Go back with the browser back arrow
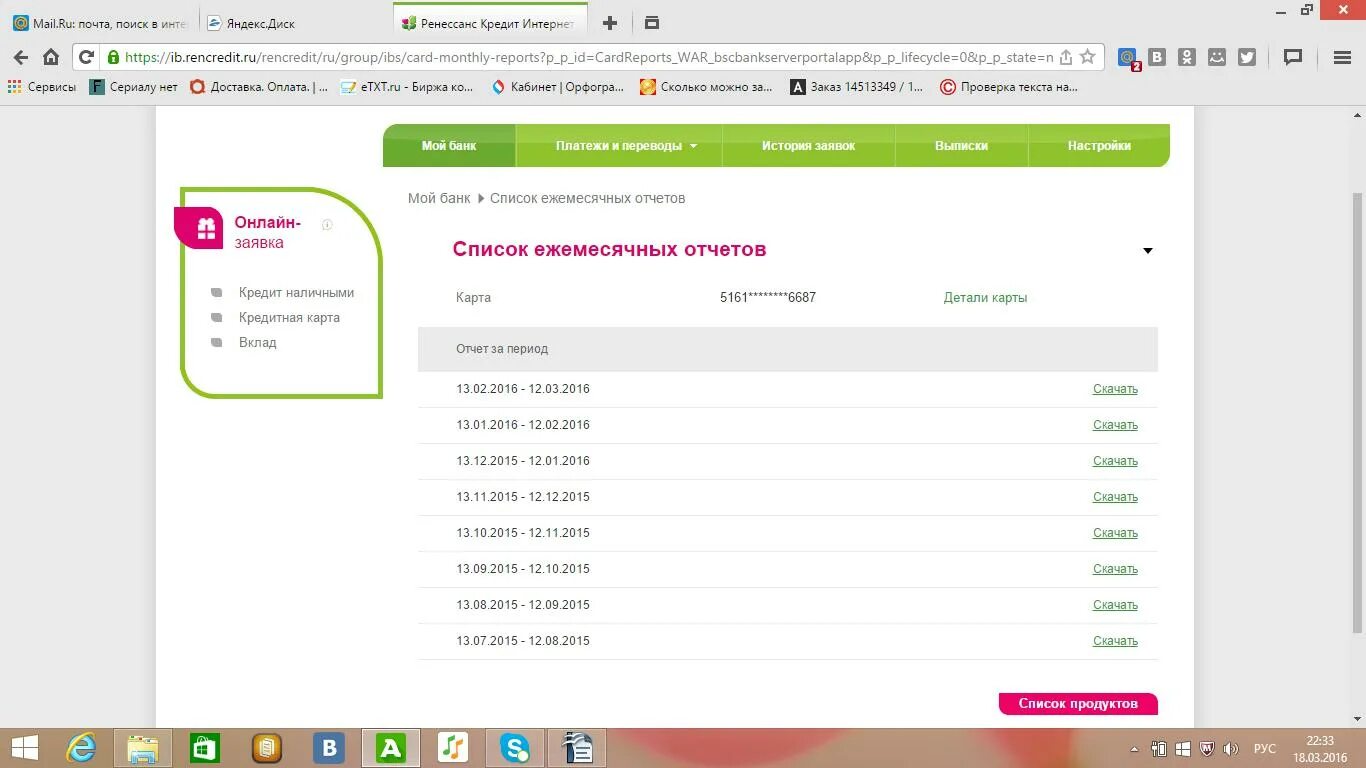 tap(21, 57)
